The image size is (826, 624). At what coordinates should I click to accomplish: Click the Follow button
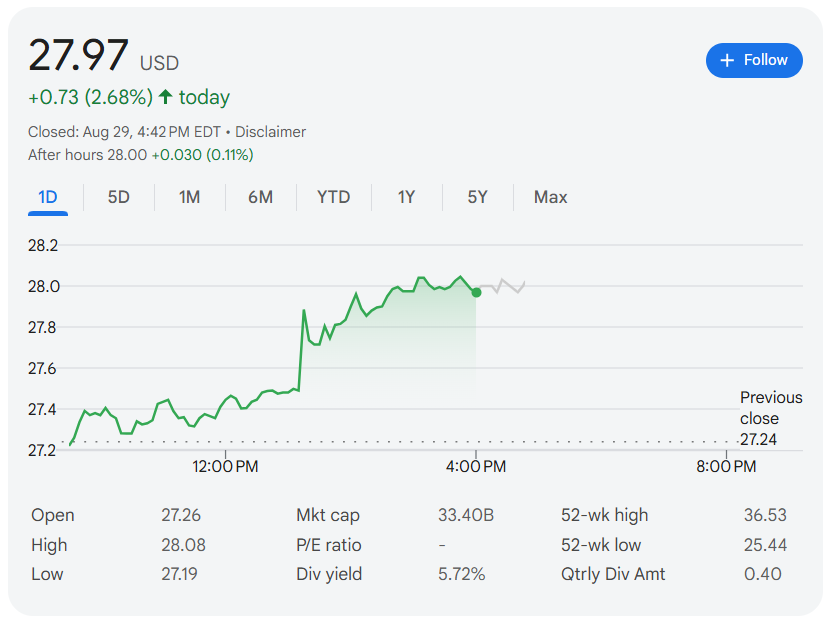tap(754, 61)
